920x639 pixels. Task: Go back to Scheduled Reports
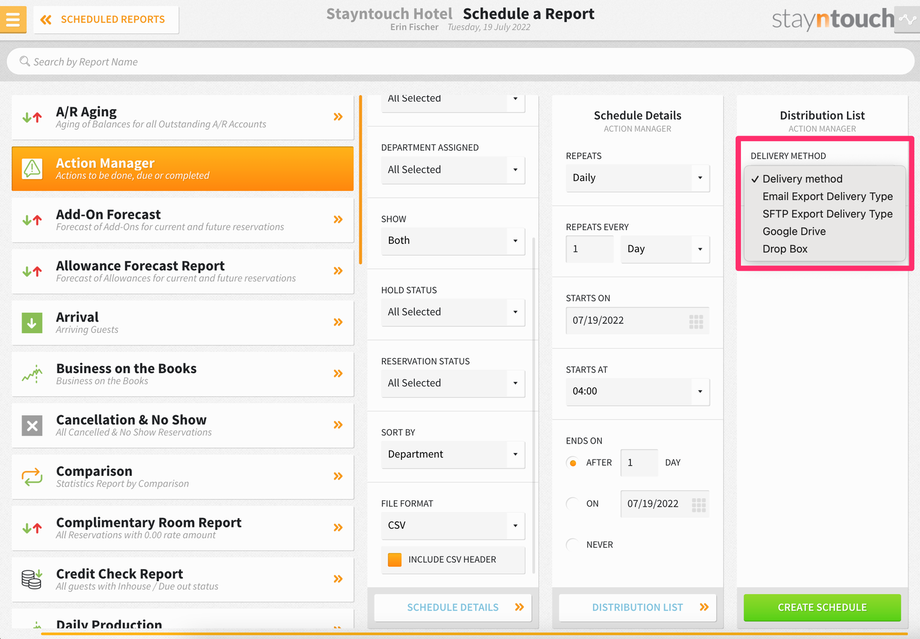coord(106,20)
